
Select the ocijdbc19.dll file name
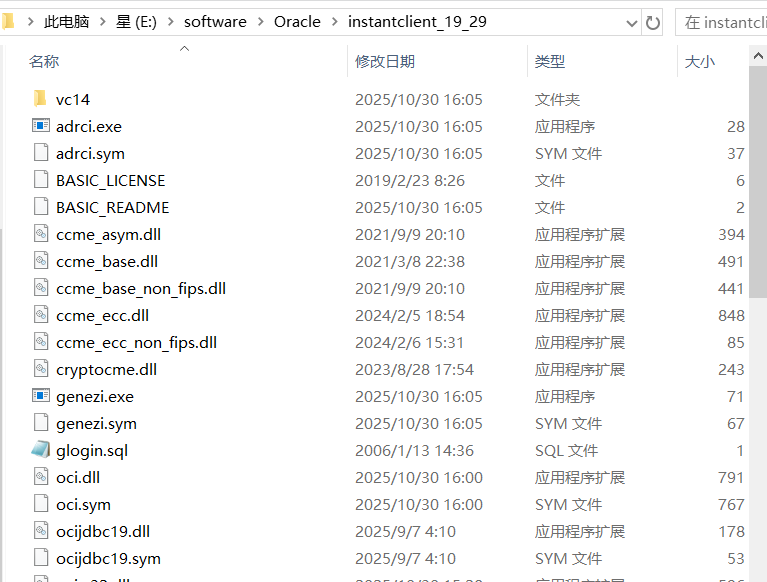(103, 532)
